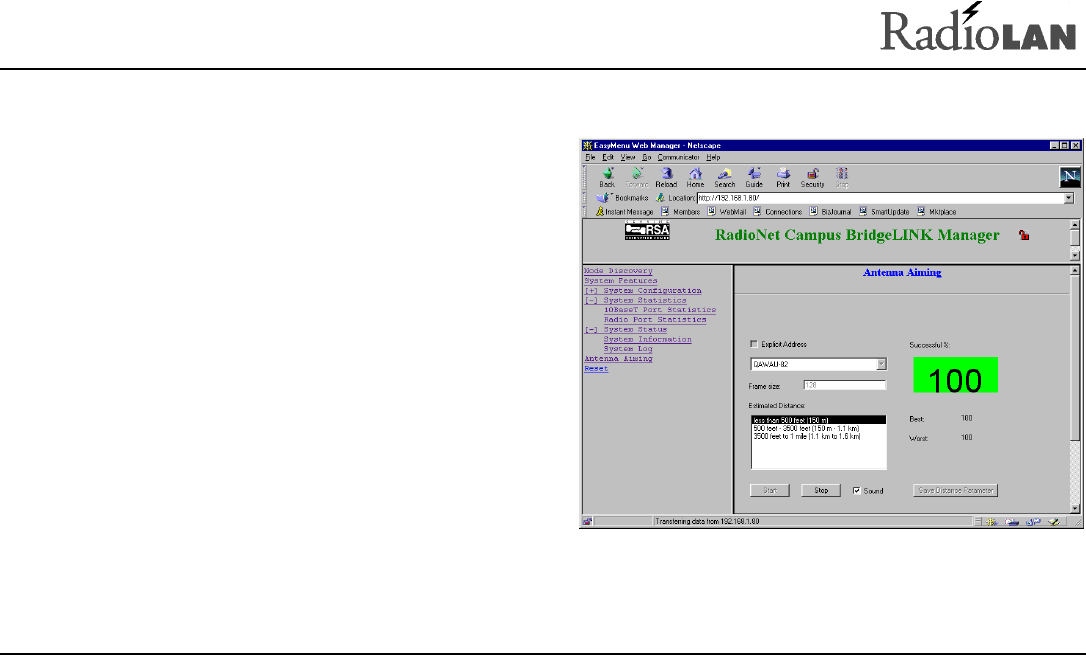Open Security info
Image resolution: width=1086 pixels, height=655 pixels.
coord(812,177)
